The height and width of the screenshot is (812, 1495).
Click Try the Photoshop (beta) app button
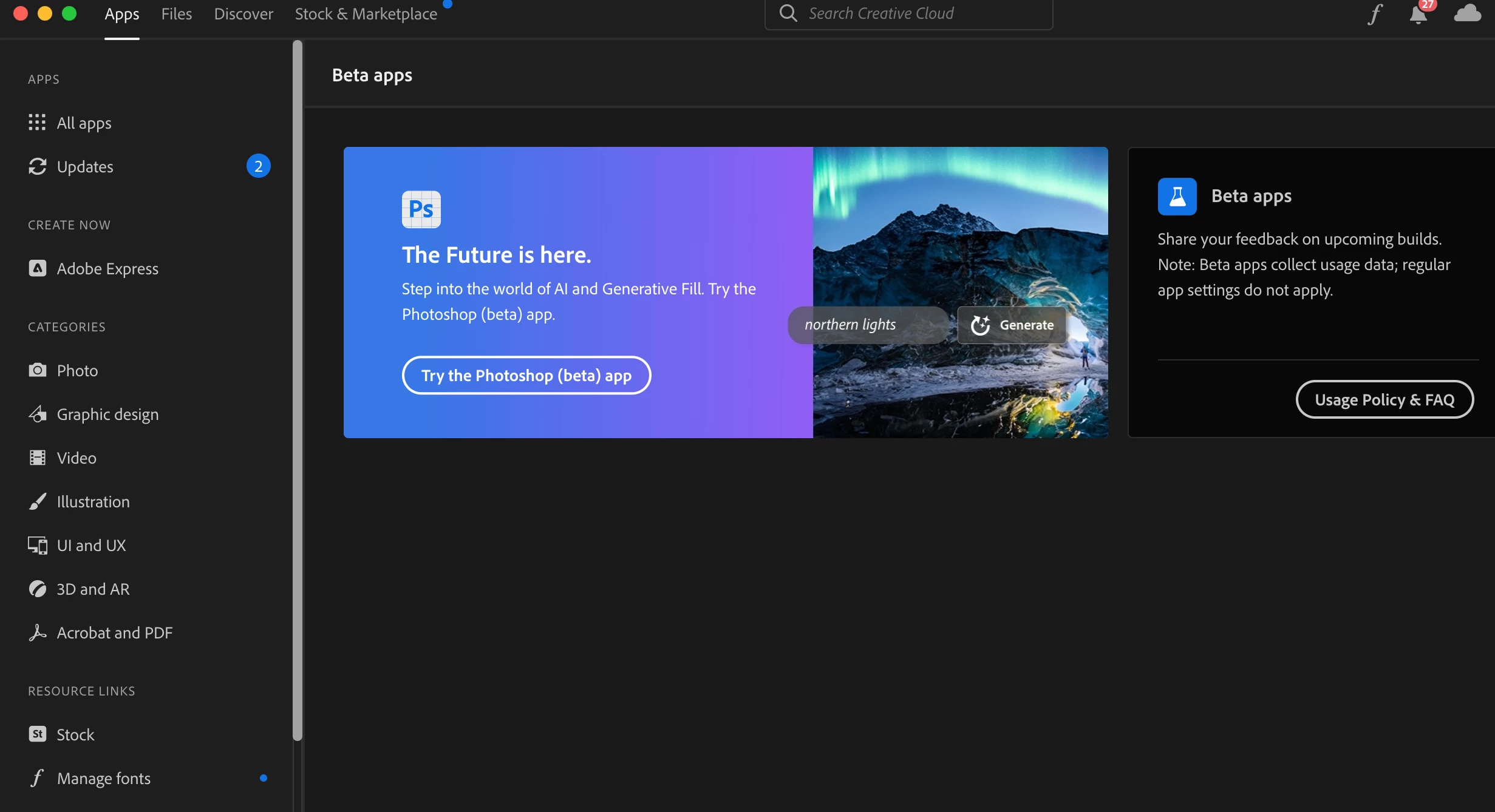(526, 375)
